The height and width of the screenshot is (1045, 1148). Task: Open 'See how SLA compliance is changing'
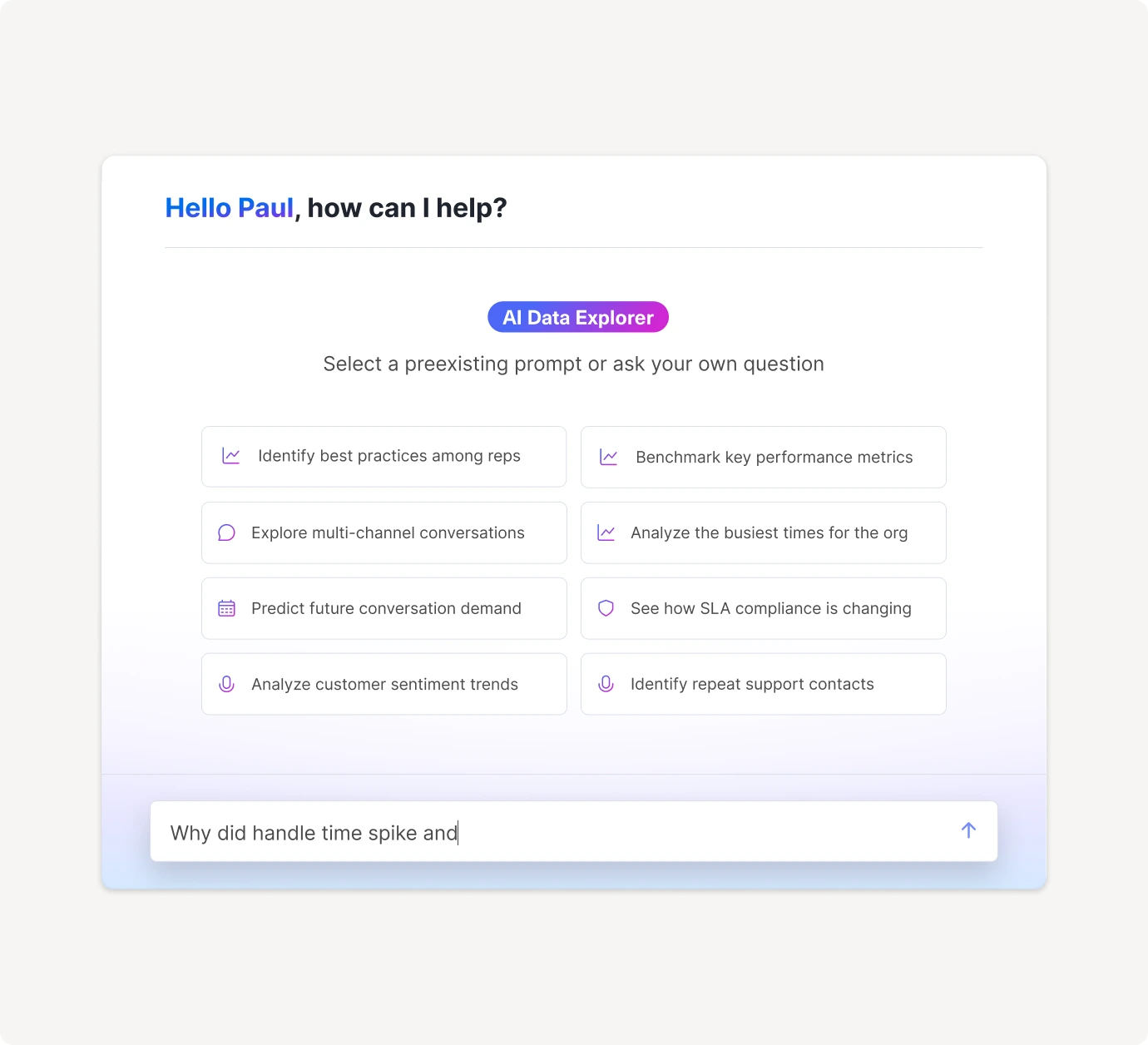pyautogui.click(x=770, y=608)
